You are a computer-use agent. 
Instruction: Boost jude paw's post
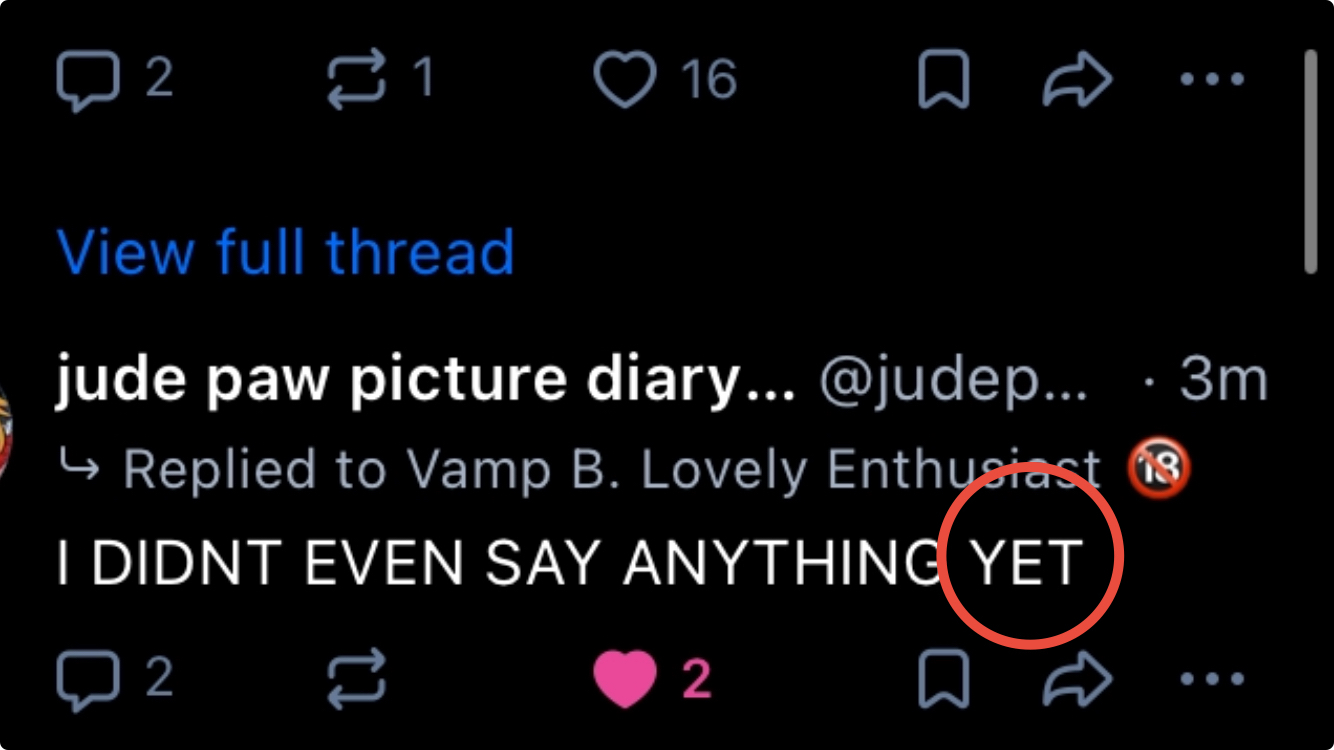(357, 680)
